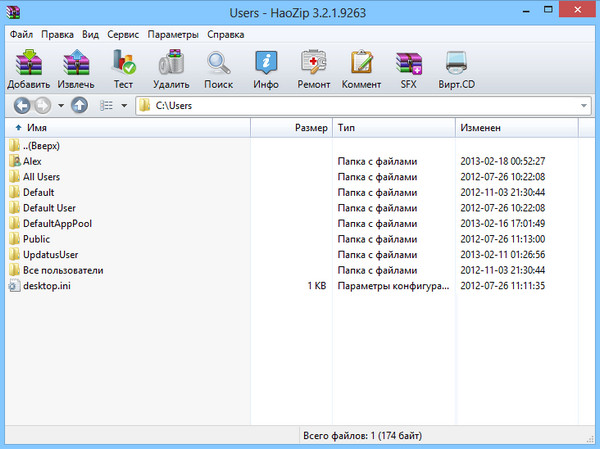Click the date 2013-02-11 01:26:56
Viewport: 600px width, 449px height.
tap(502, 255)
